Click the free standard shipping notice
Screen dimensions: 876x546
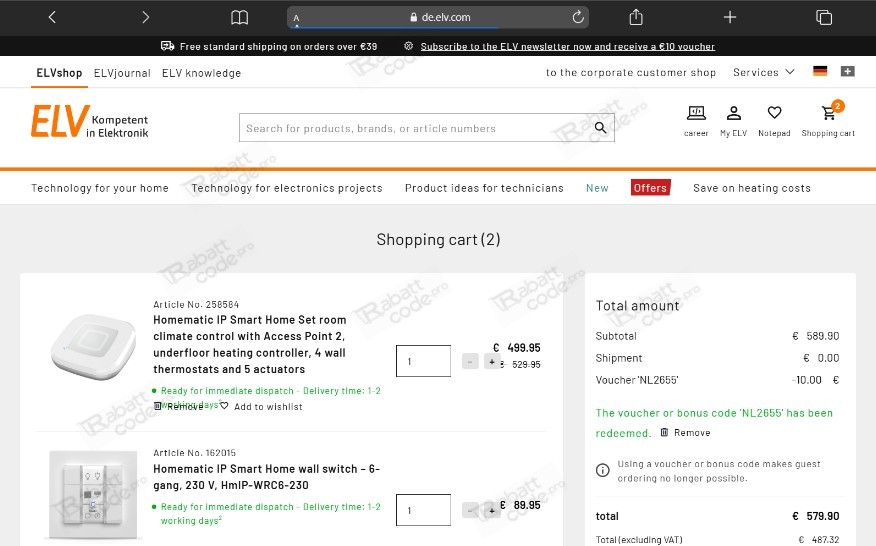(x=269, y=46)
